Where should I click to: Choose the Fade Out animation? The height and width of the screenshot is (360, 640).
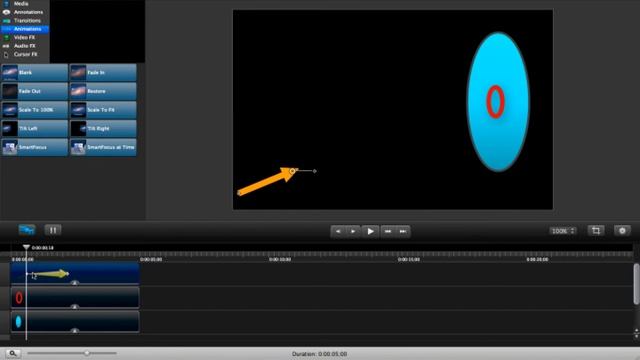(x=35, y=91)
